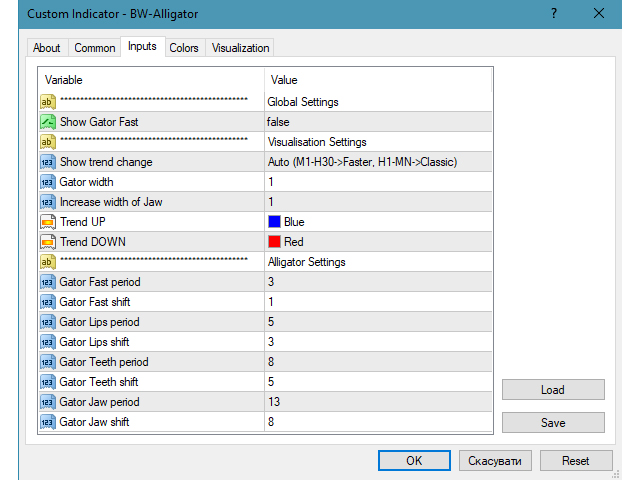Viewport: 640px width, 480px height.
Task: Click the color icon beside Trend UP
Action: click(x=48, y=222)
